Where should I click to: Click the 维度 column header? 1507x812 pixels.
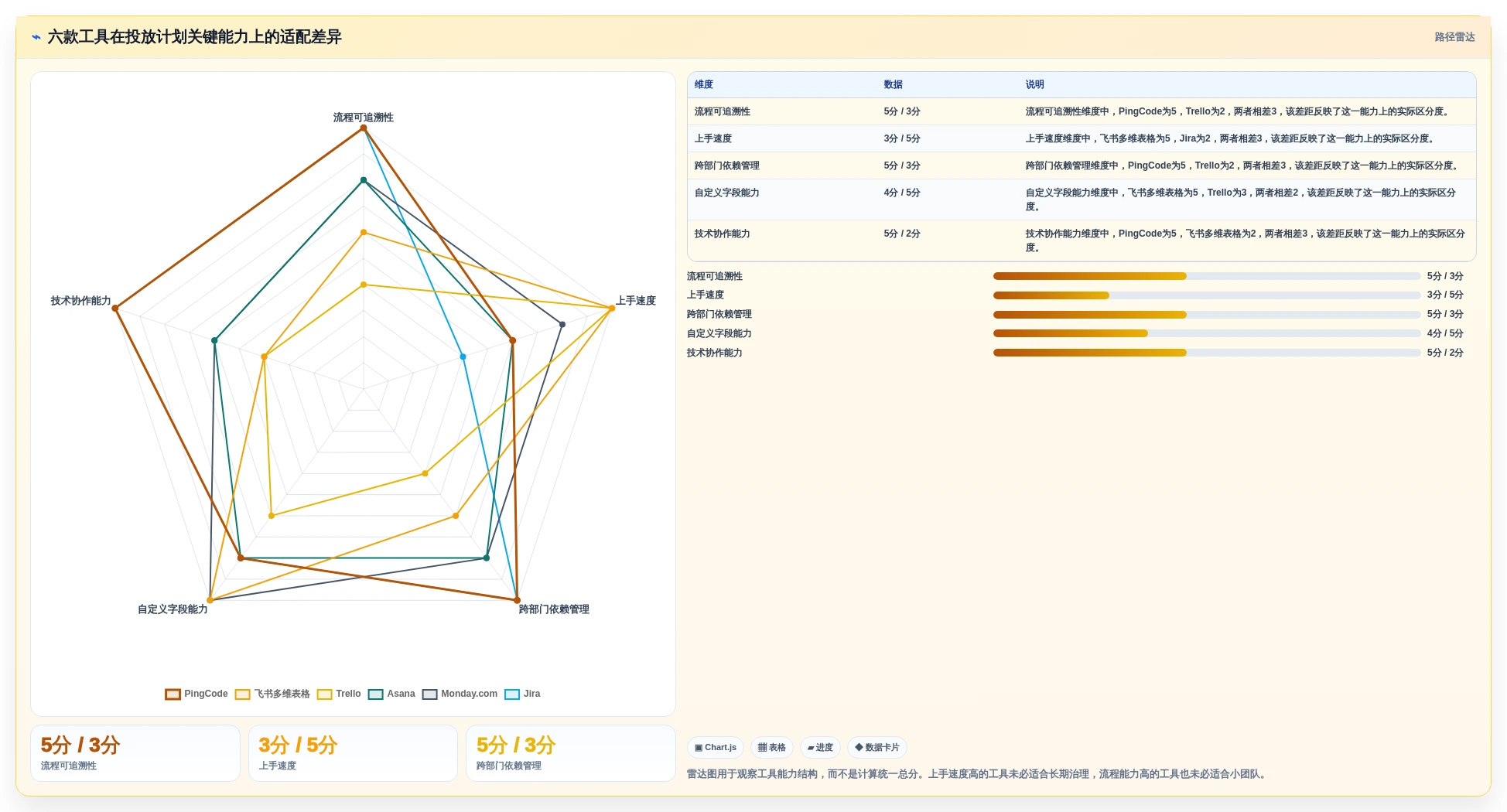(704, 84)
